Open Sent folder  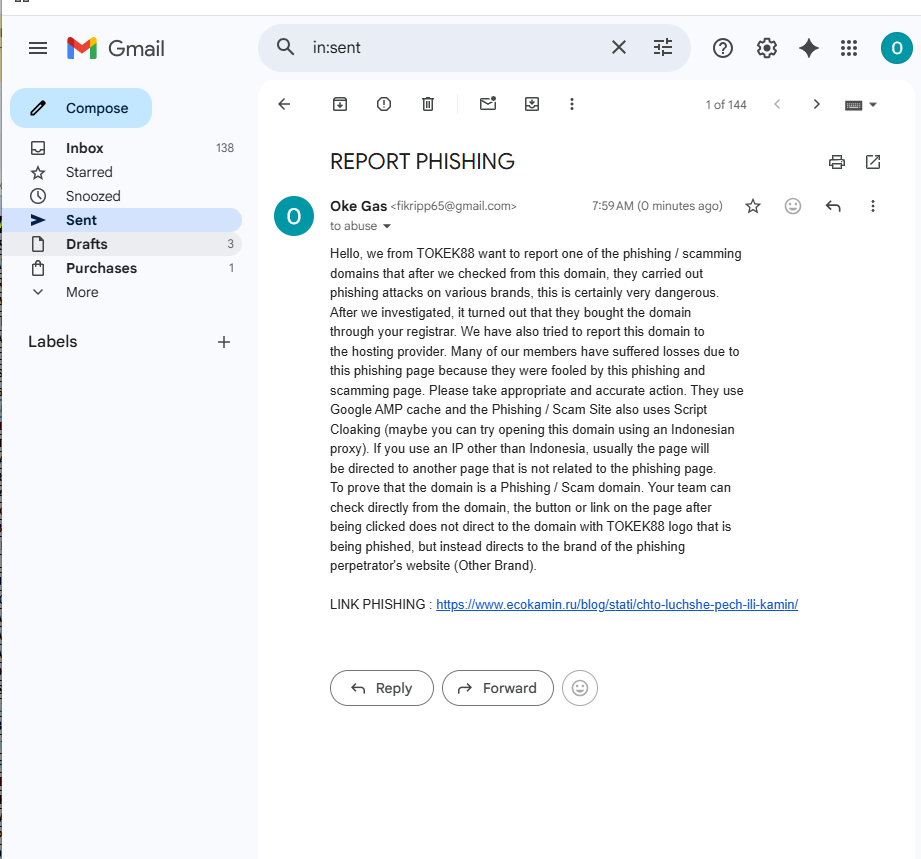[x=122, y=220]
